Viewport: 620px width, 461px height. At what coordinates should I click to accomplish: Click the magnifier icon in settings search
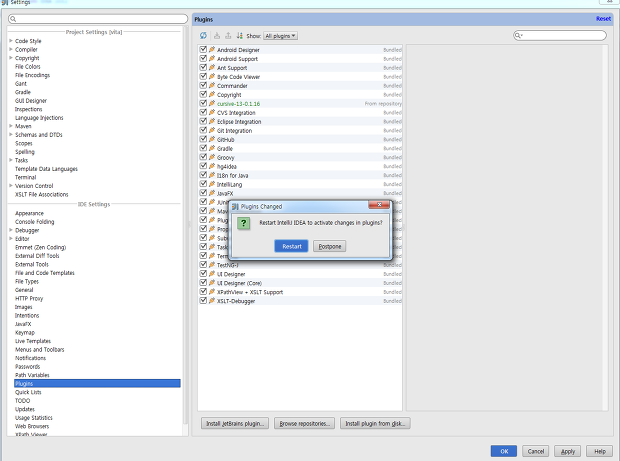coord(13,19)
